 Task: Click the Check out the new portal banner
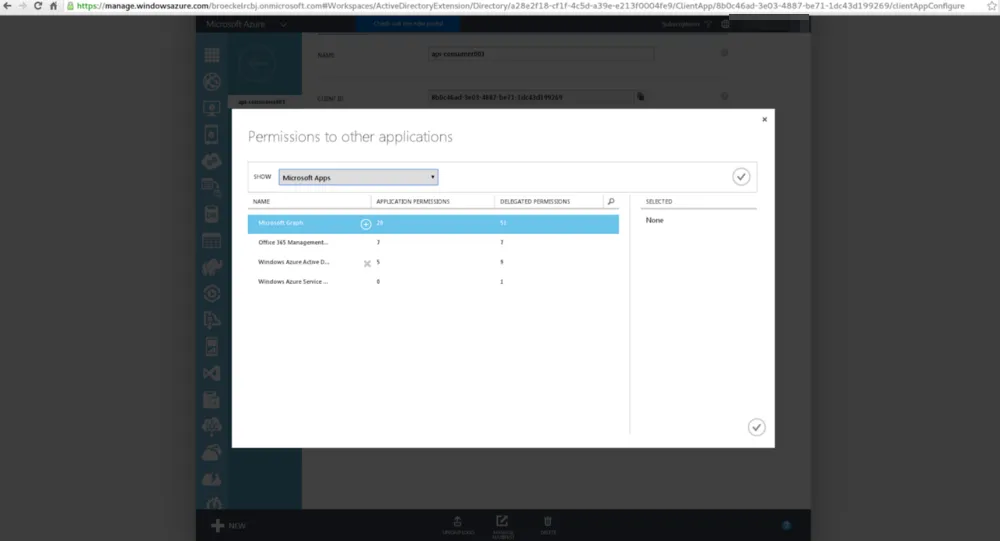pyautogui.click(x=408, y=24)
